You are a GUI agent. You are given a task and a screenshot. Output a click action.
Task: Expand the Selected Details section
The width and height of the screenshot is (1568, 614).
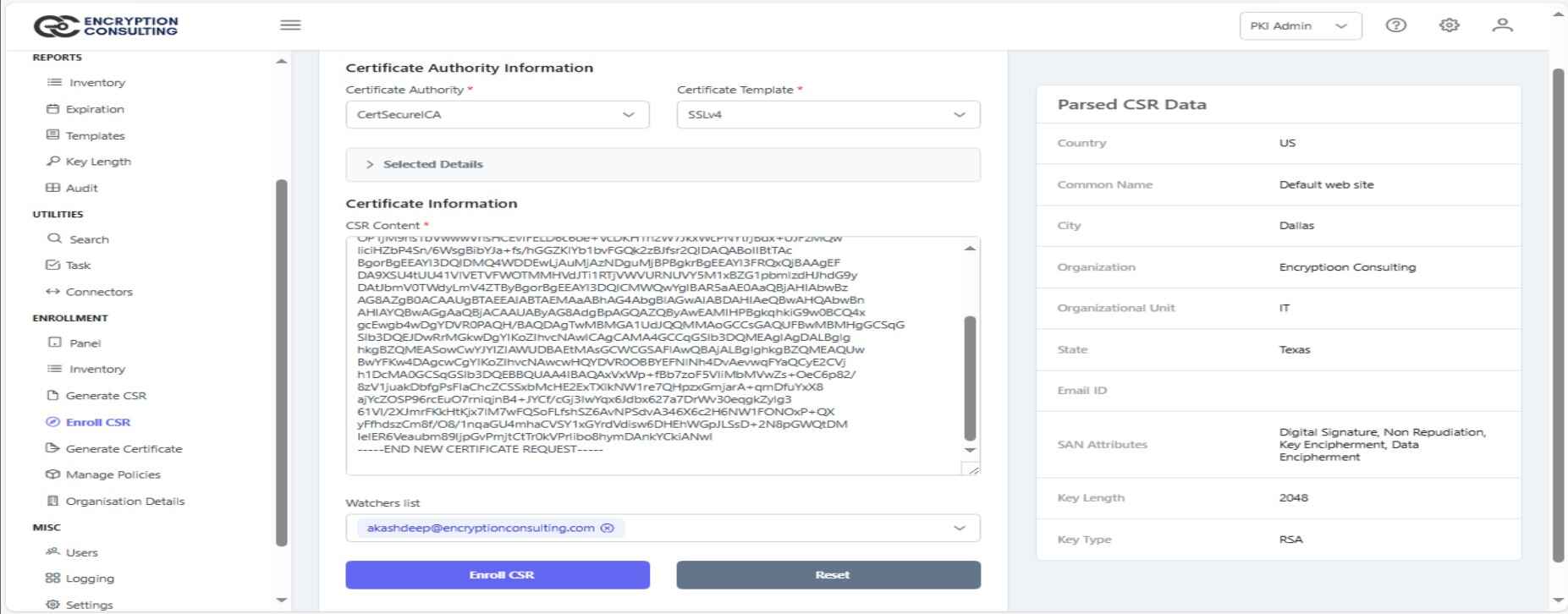432,165
